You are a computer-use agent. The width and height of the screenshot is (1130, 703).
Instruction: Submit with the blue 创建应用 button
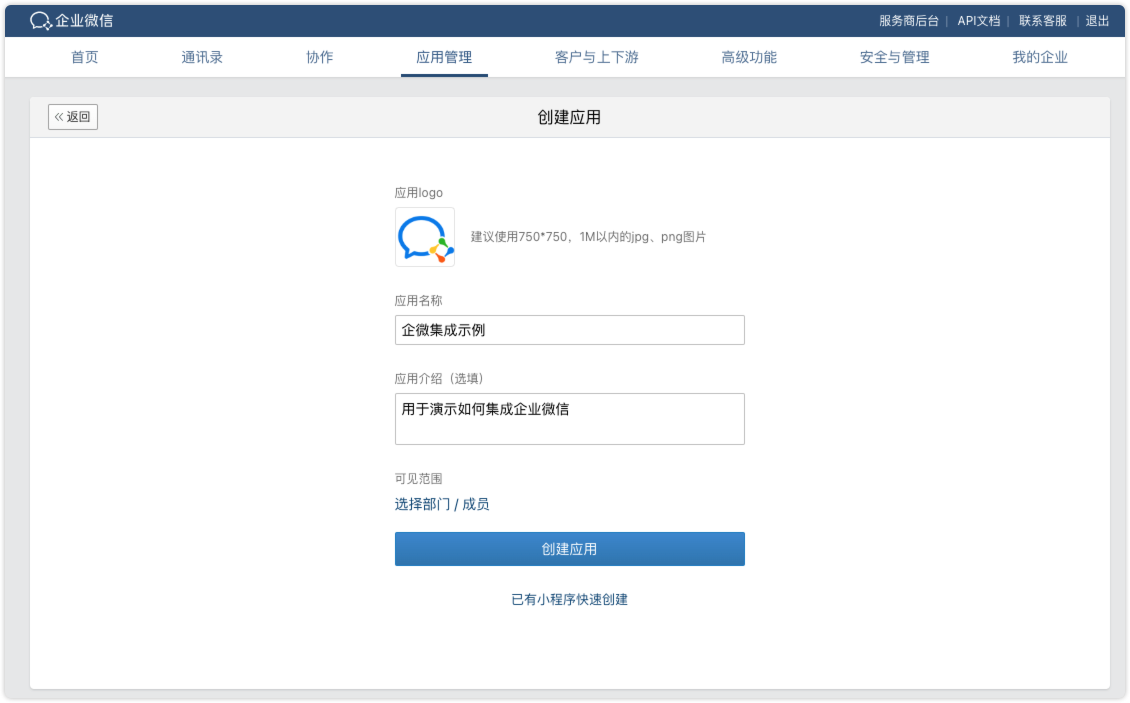569,549
